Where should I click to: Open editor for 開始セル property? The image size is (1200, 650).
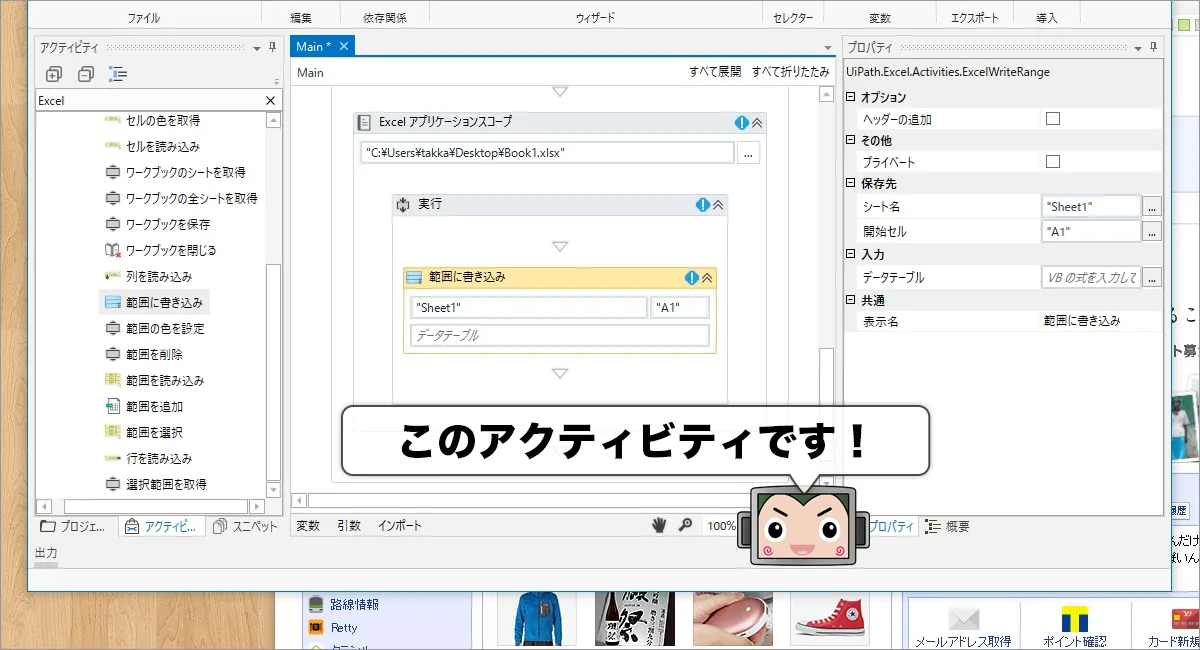[x=1152, y=231]
